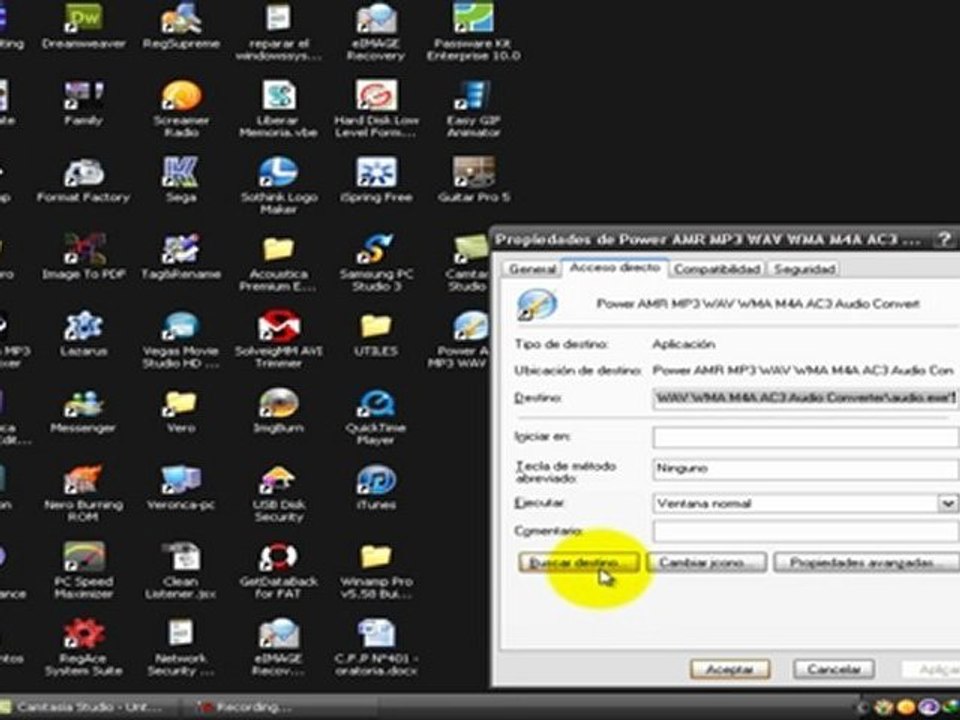Select the Acceso directo tab
The image size is (960, 720).
tap(615, 268)
